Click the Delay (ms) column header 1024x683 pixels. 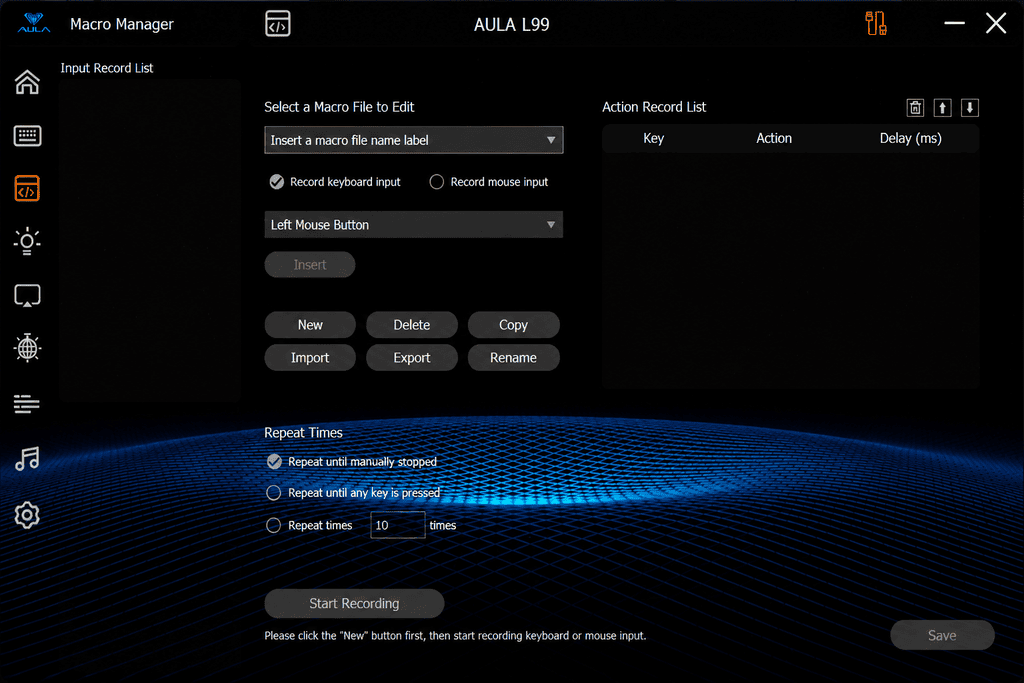pyautogui.click(x=910, y=138)
